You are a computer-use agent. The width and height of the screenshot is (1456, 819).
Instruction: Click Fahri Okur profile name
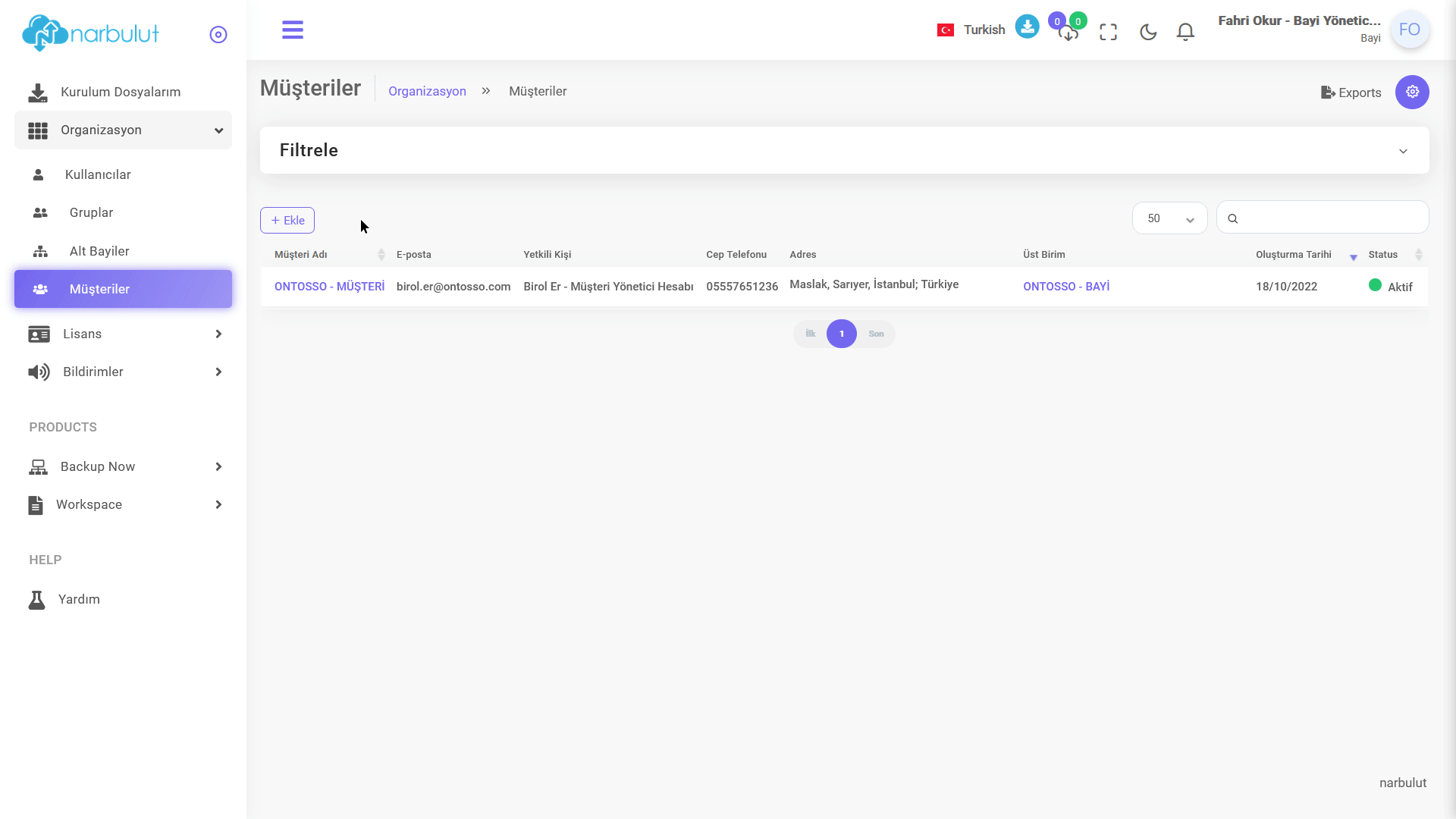click(x=1300, y=21)
